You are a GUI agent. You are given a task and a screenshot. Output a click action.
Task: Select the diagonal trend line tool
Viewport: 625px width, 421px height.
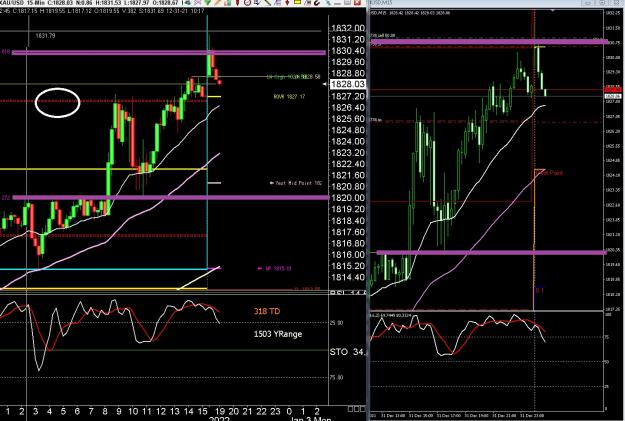267,2
